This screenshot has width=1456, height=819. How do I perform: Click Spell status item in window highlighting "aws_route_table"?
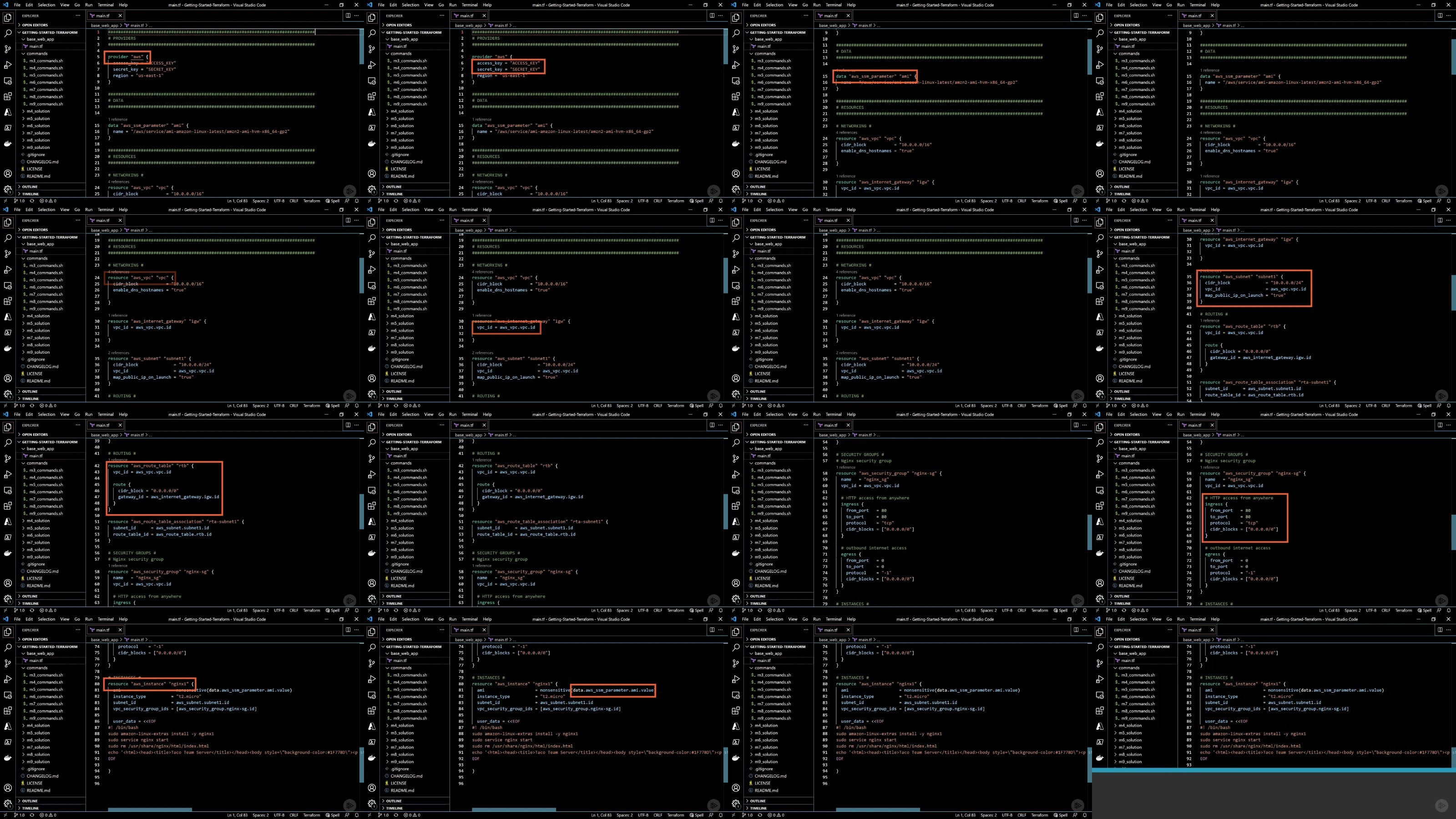[x=333, y=611]
